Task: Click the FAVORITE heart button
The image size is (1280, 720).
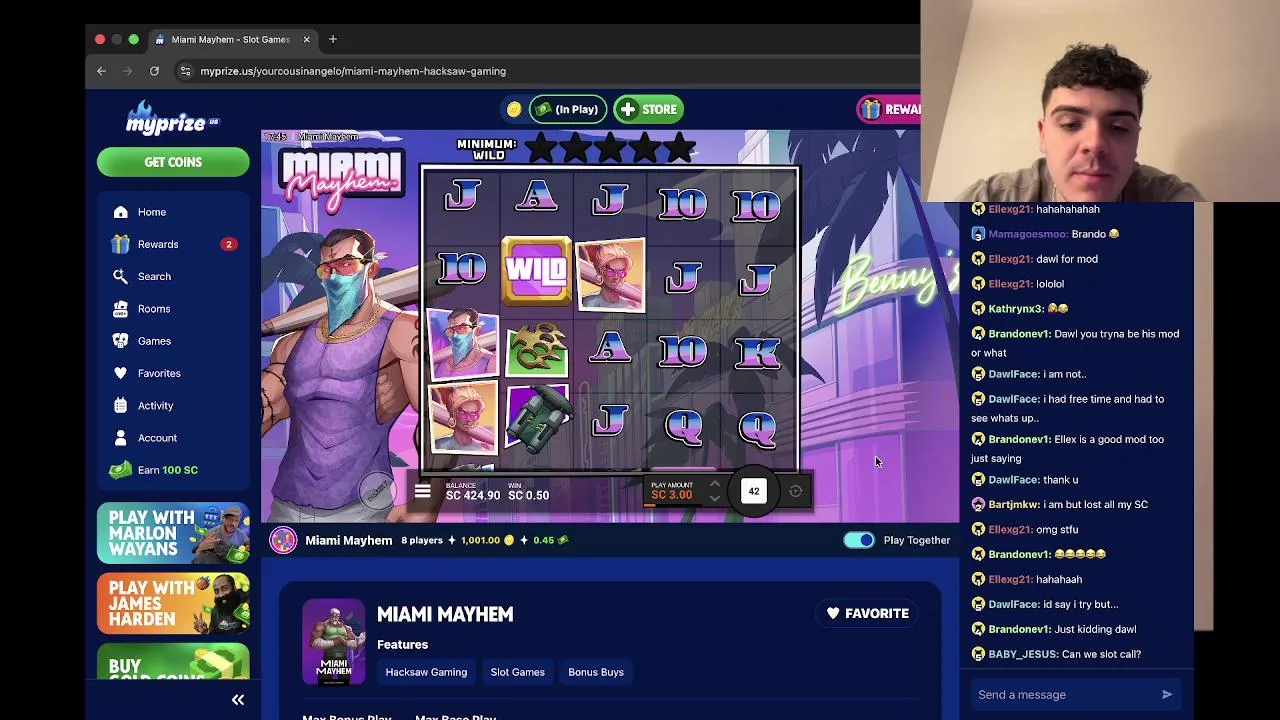Action: [867, 613]
